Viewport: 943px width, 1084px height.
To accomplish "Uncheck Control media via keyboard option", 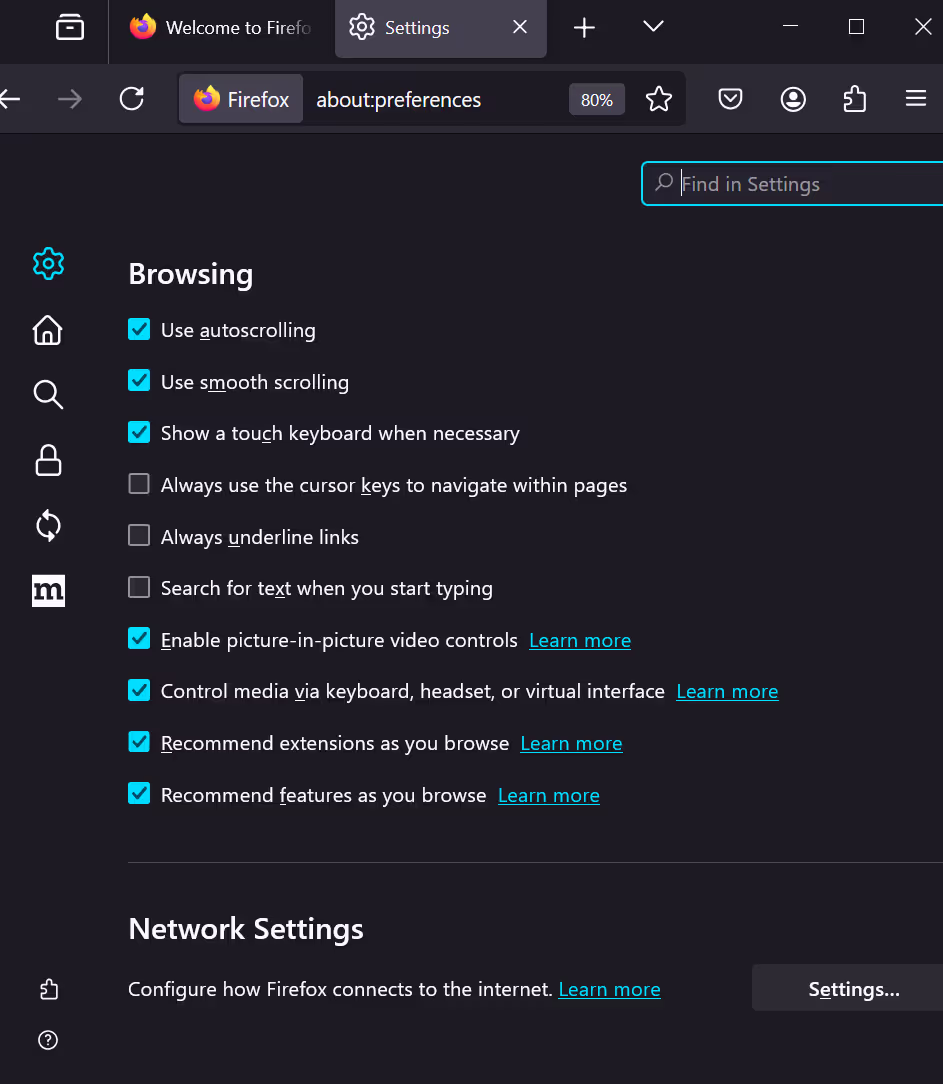I will pos(139,690).
